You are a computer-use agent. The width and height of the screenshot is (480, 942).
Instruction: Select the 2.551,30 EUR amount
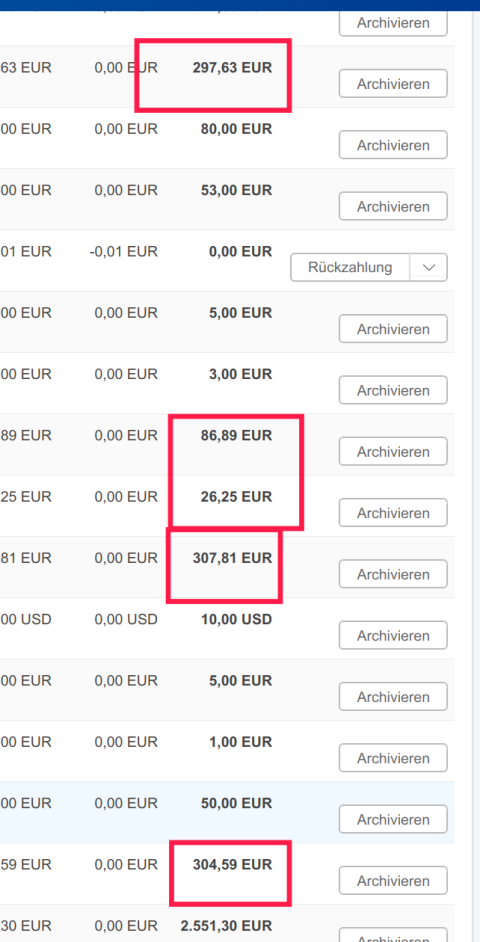226,925
